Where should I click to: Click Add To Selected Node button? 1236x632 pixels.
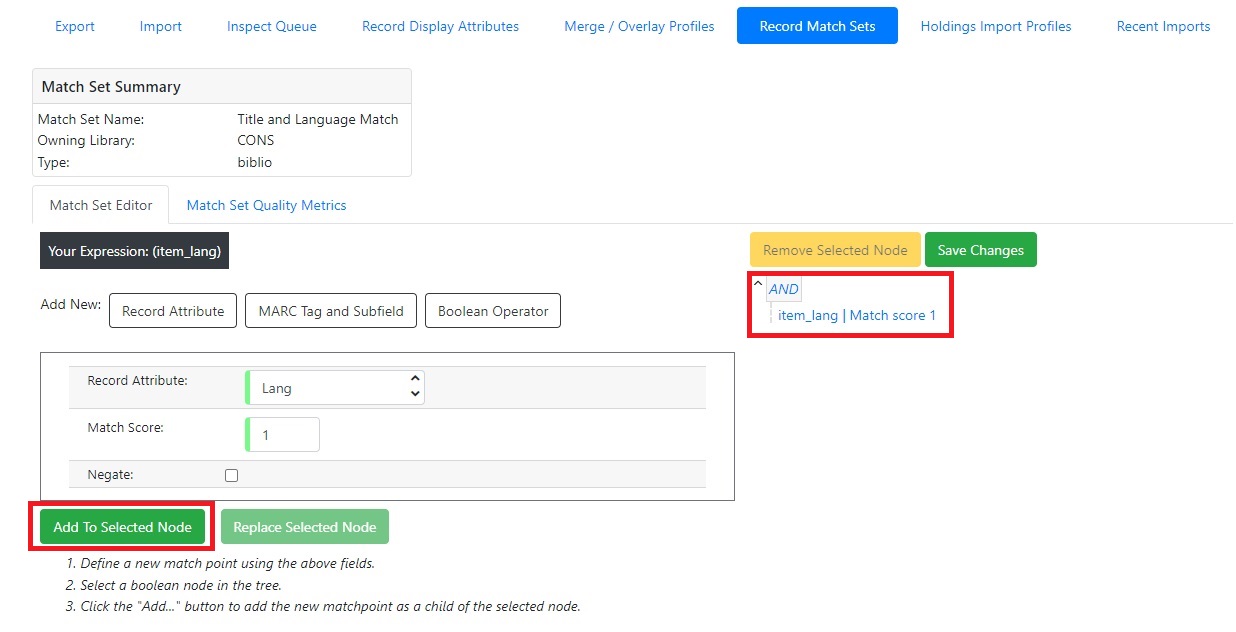click(x=122, y=527)
